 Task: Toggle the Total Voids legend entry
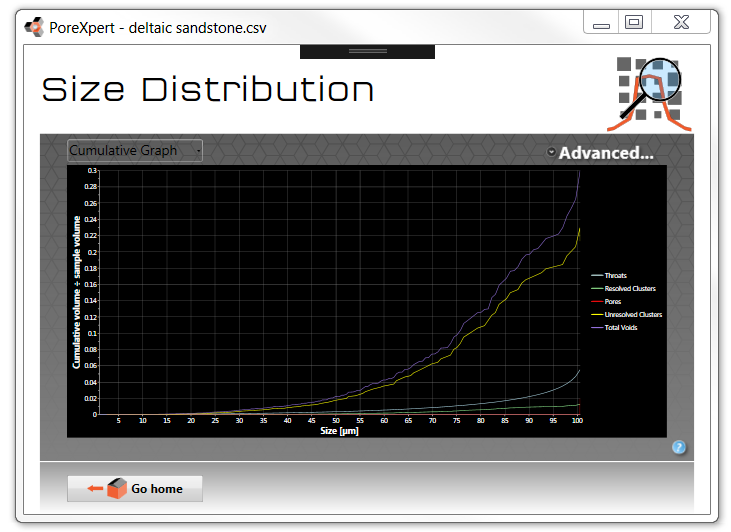tap(620, 327)
